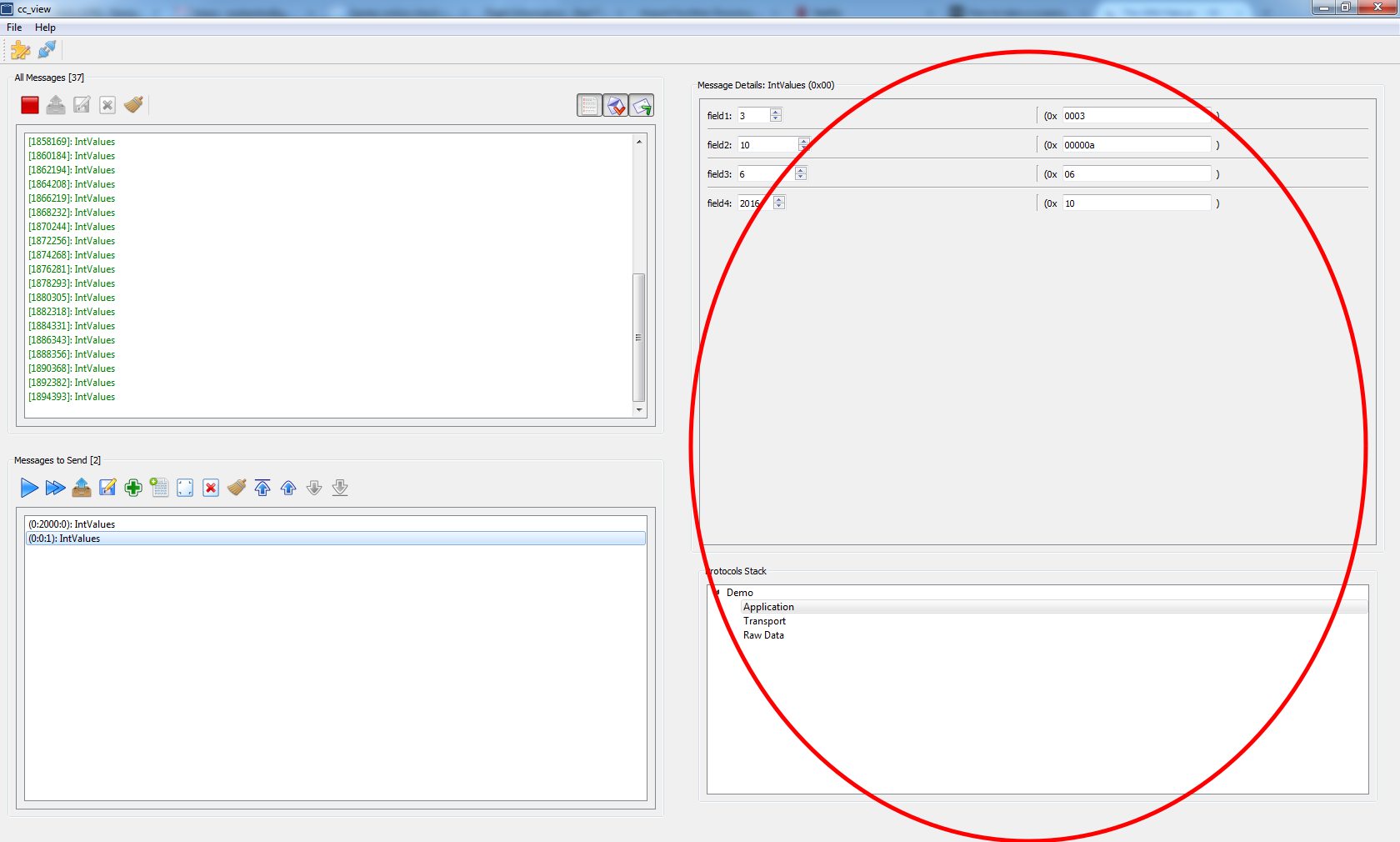Click scrollbar down arrow in All Messages
This screenshot has width=1400, height=842.
point(639,409)
